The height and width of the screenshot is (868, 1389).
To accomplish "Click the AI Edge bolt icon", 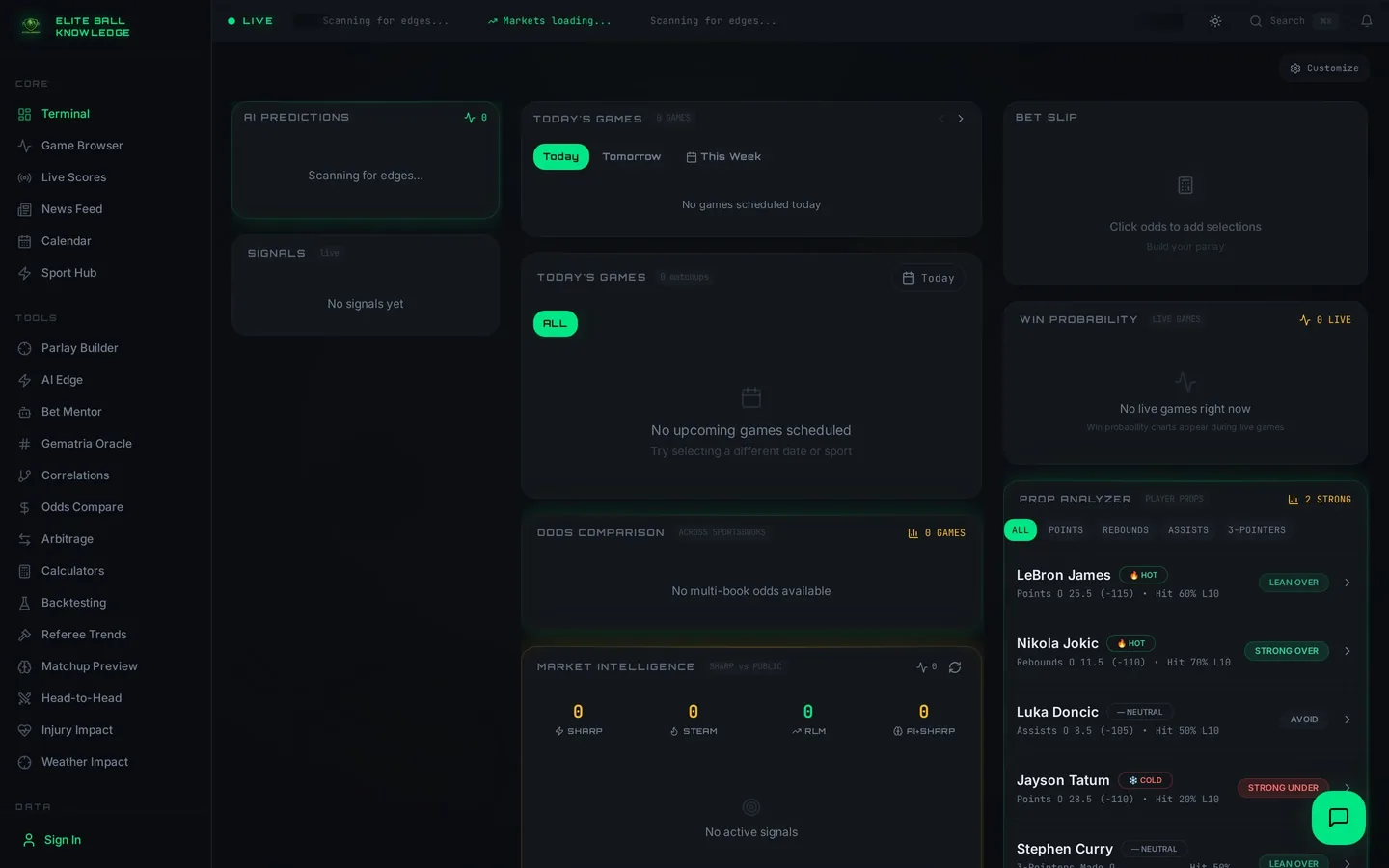I will click(x=24, y=380).
